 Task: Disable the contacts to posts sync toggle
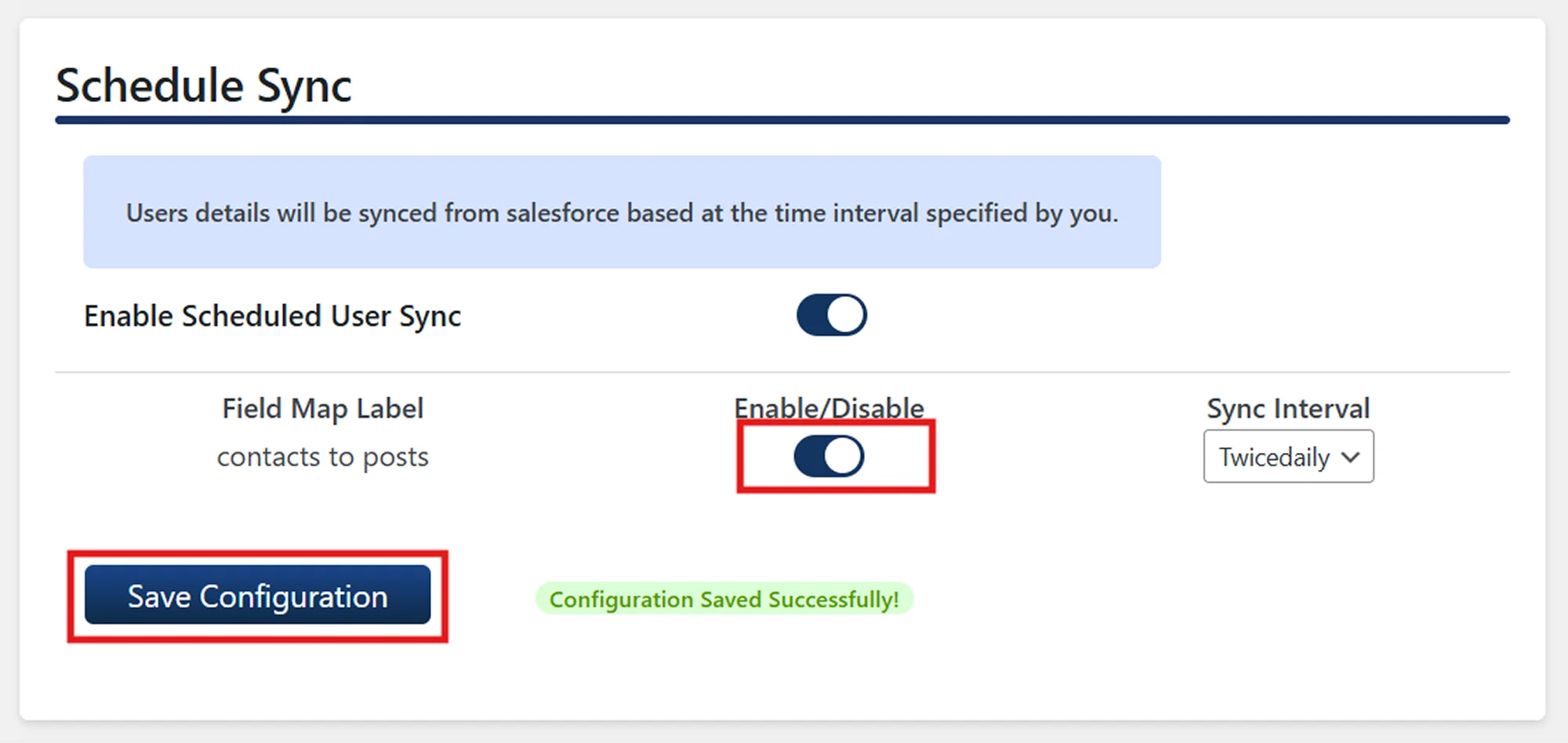coord(829,456)
